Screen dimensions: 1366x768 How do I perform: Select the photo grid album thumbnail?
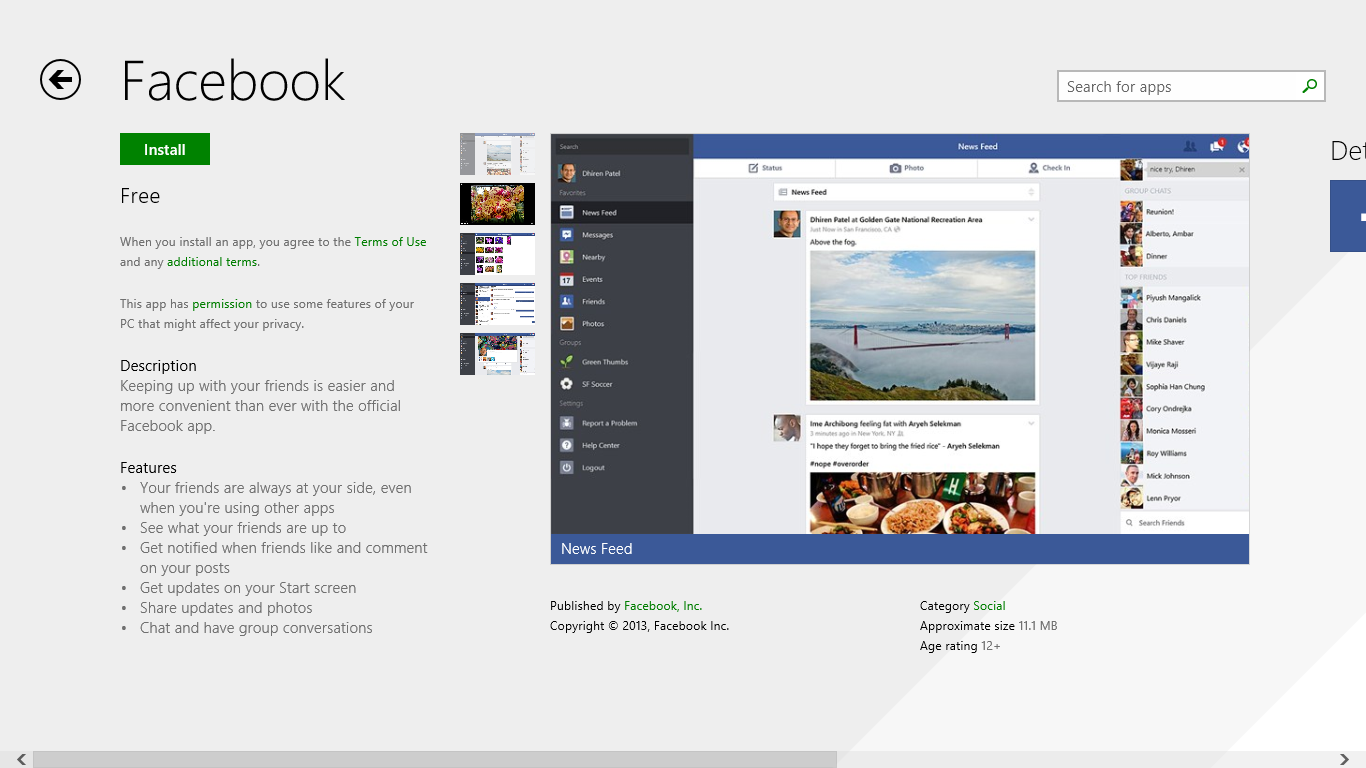coord(497,254)
